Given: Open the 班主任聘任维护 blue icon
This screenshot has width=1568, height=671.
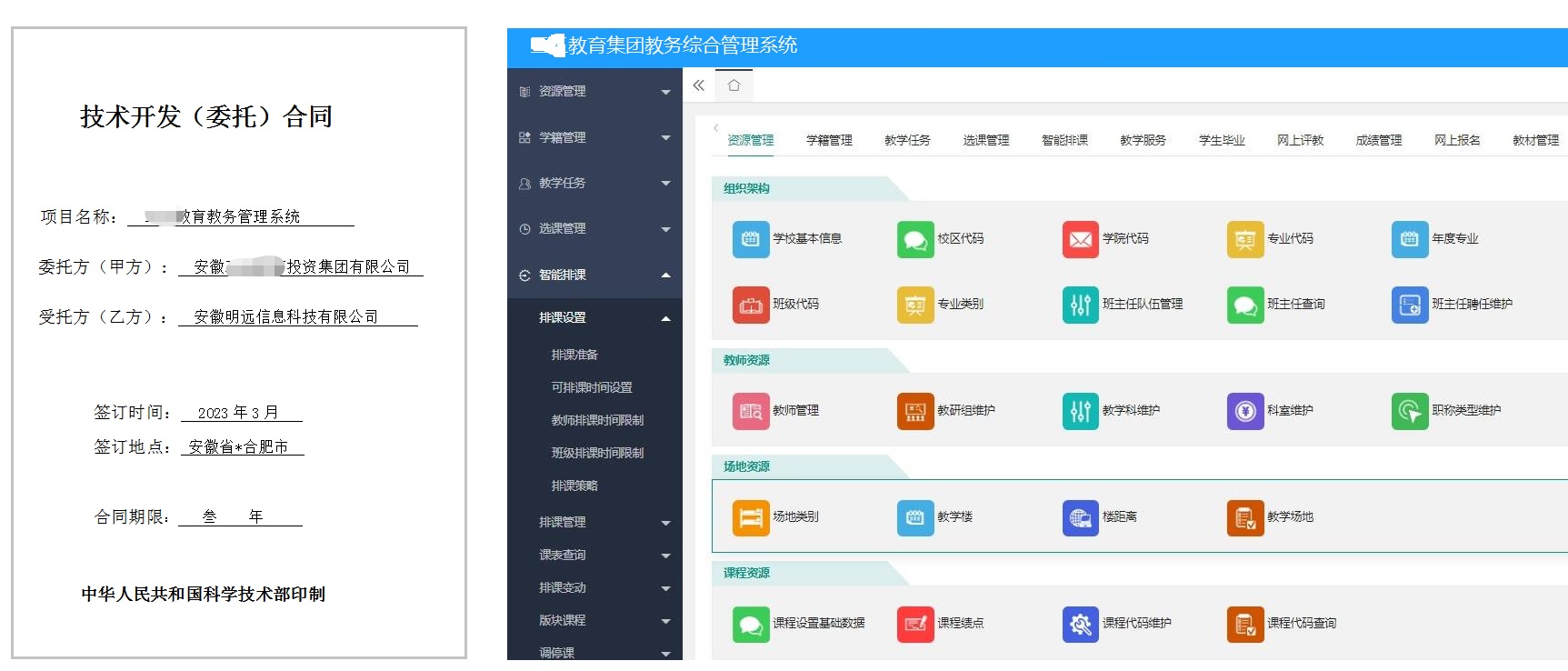Looking at the screenshot, I should tap(1410, 305).
